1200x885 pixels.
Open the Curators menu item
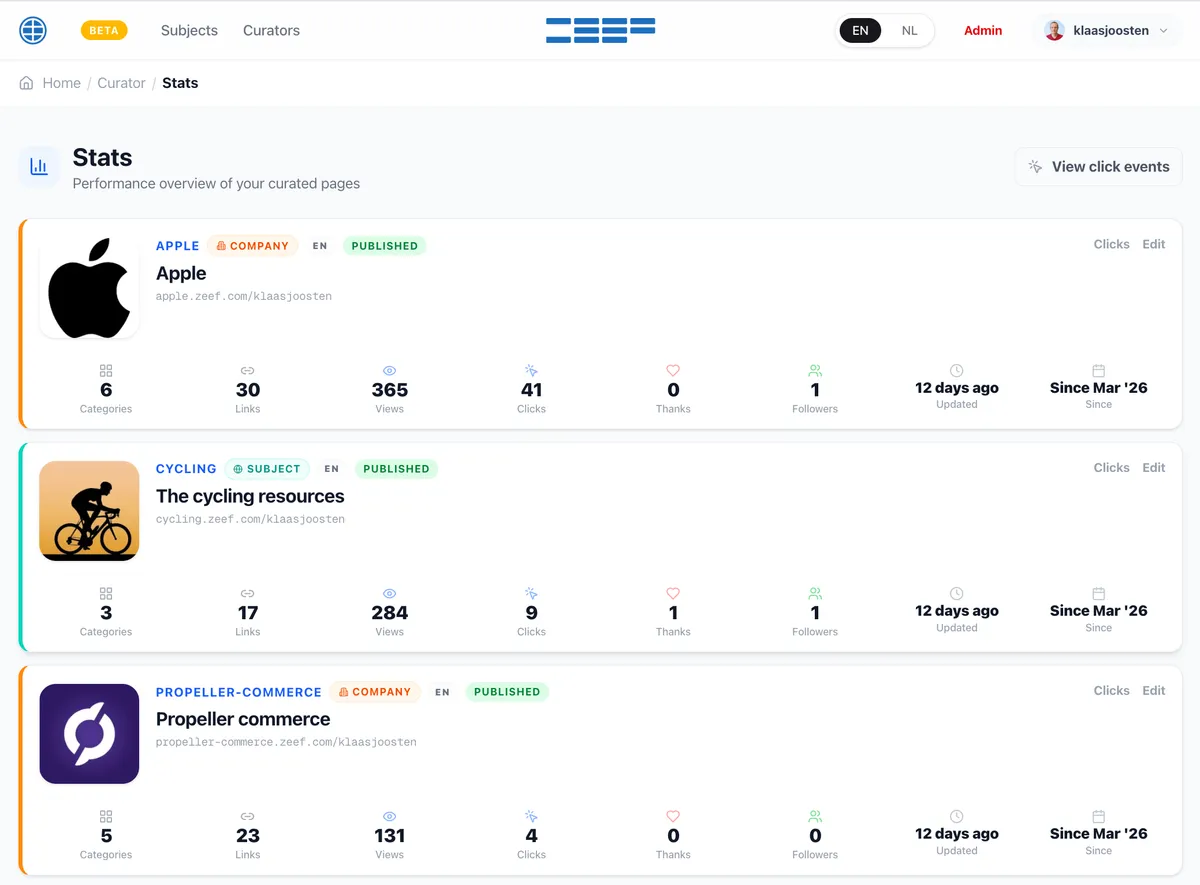[271, 30]
